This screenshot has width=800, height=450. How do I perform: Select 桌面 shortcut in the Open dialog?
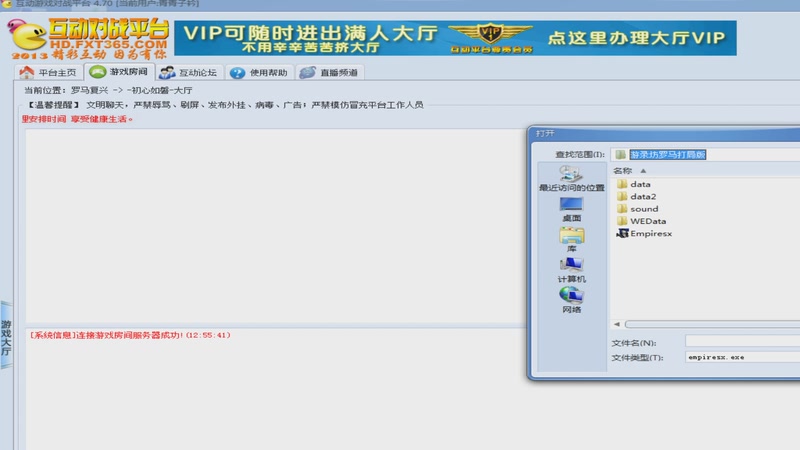571,209
